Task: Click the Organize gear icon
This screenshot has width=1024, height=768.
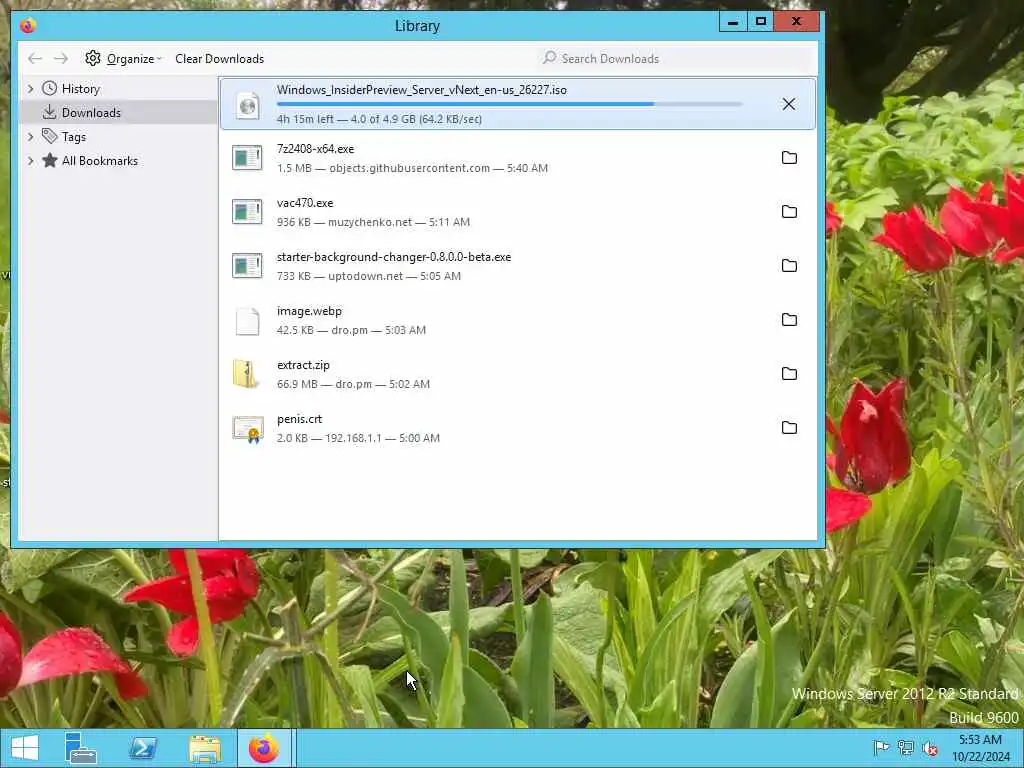Action: tap(93, 58)
